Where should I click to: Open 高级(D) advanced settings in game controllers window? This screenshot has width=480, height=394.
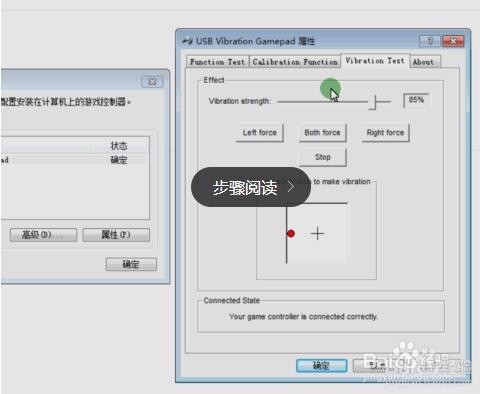coord(43,235)
